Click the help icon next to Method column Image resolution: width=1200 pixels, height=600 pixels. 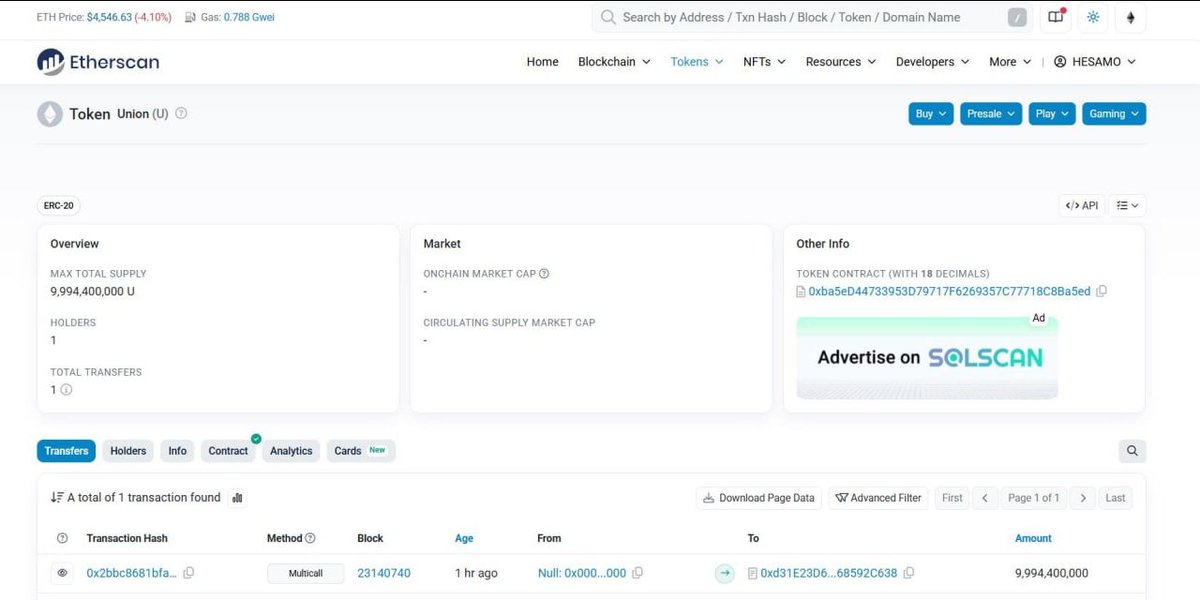[310, 538]
